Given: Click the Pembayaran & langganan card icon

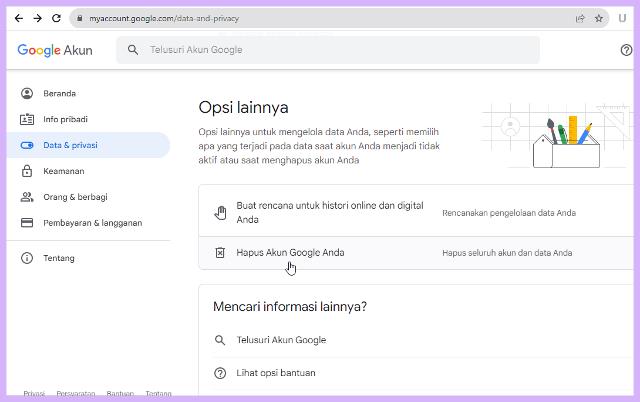Looking at the screenshot, I should tap(27, 223).
